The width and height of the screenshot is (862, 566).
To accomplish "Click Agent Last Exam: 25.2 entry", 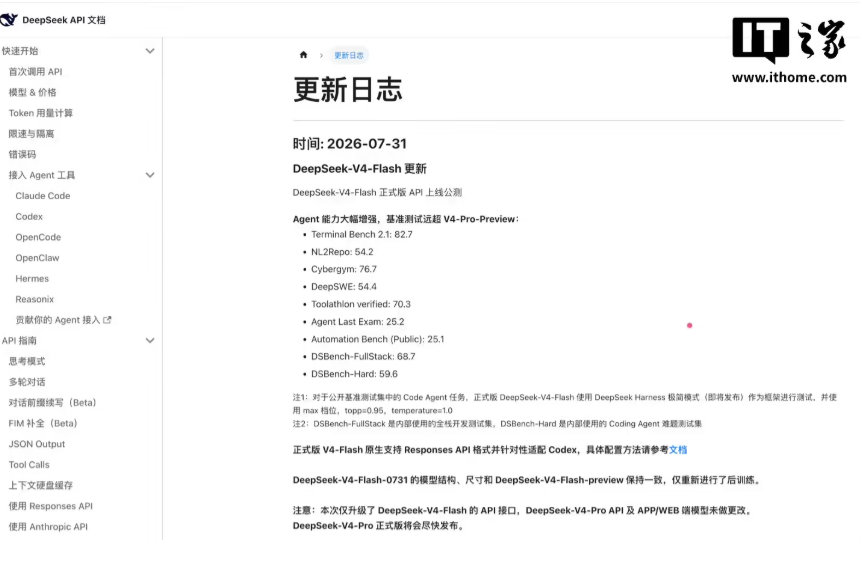I will pyautogui.click(x=357, y=322).
